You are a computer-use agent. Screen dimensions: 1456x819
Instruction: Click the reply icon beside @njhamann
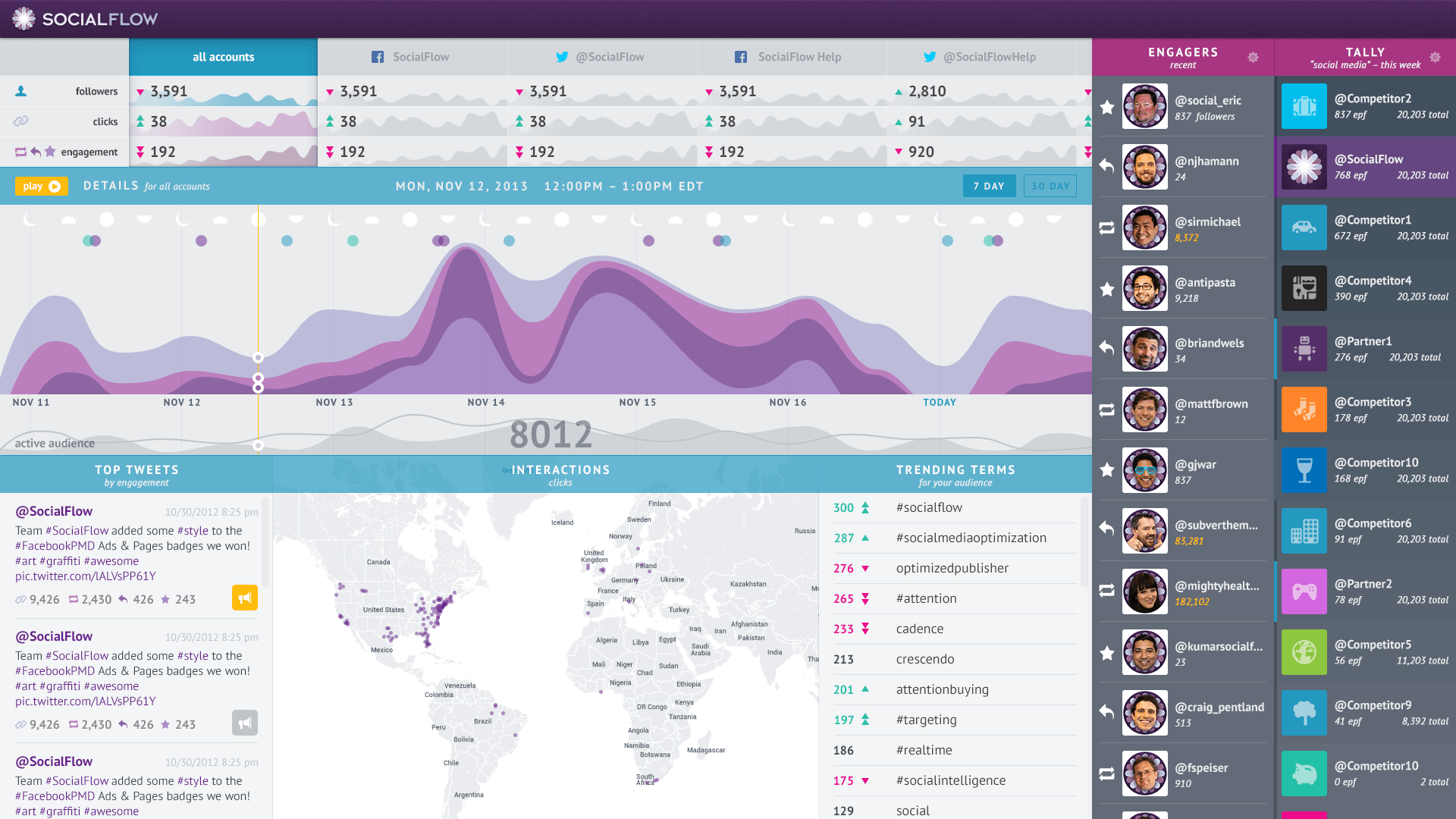click(x=1107, y=166)
